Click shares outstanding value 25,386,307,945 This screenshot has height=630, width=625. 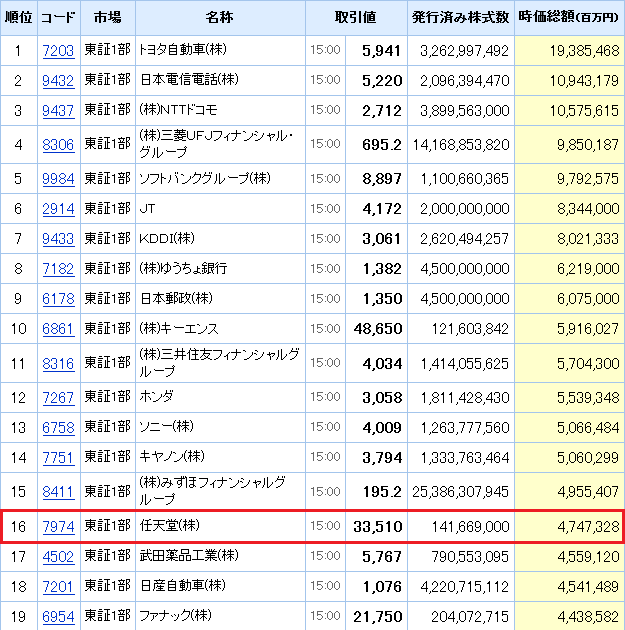pos(461,492)
